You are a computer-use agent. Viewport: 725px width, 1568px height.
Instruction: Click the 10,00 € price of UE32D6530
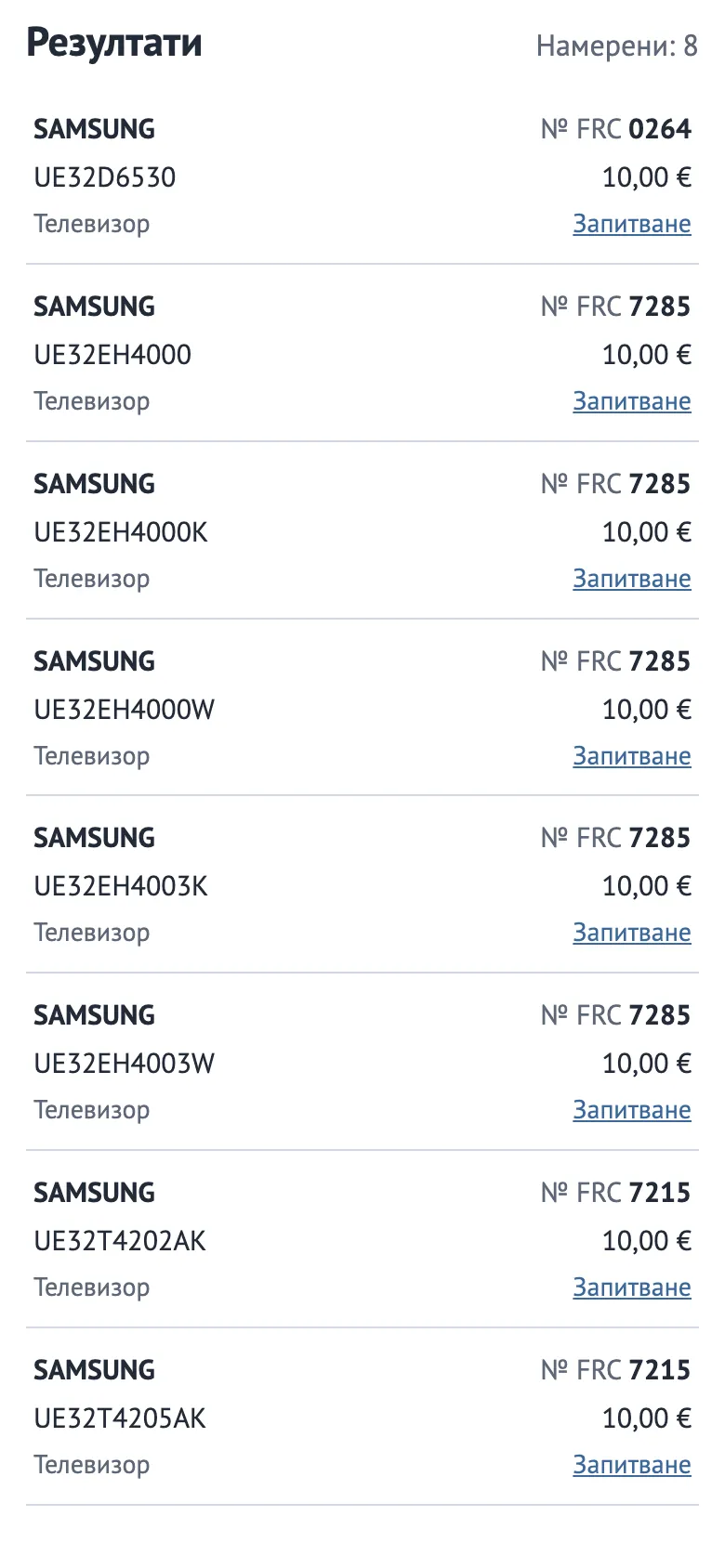tap(647, 177)
